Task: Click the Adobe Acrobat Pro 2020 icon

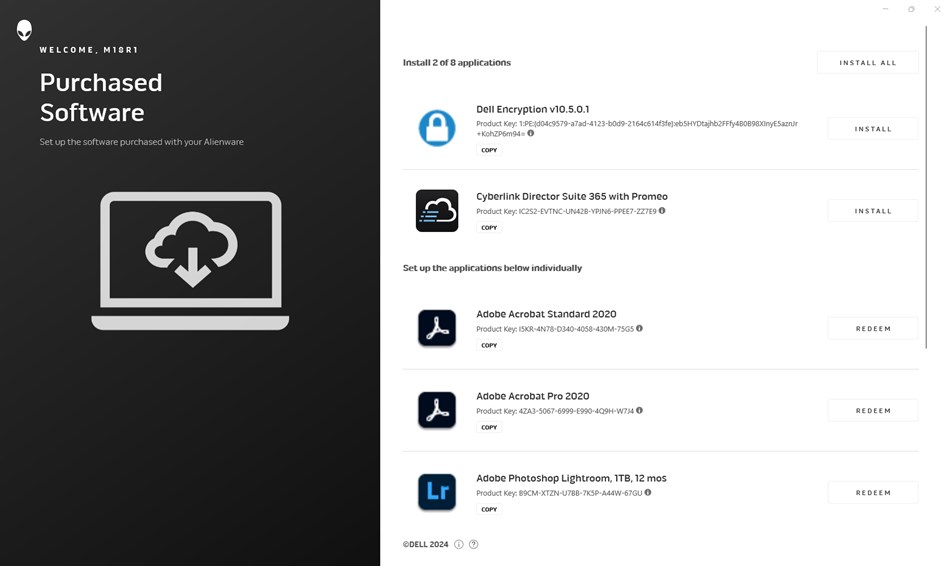Action: click(437, 410)
